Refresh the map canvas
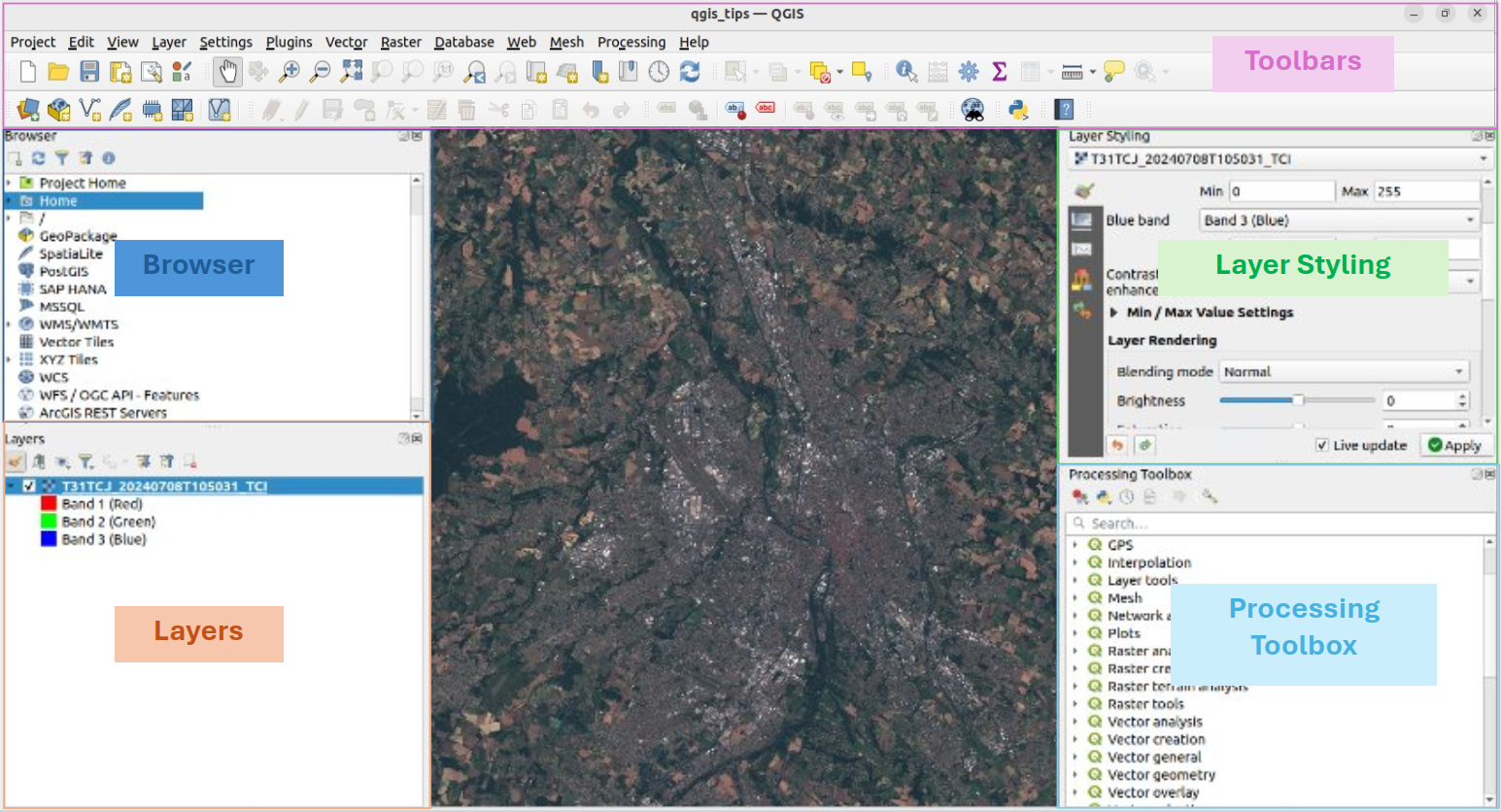The image size is (1501, 812). coord(690,71)
